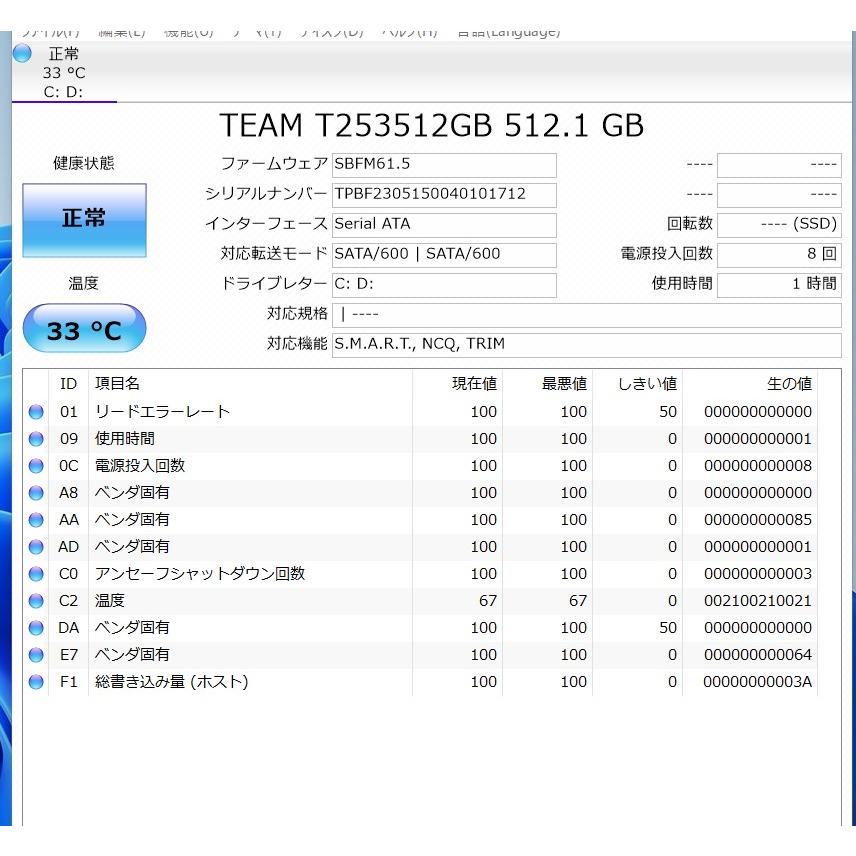Screen dimensions: 856x856
Task: Click raw value 000000000085 in row AA
Action: 758,520
